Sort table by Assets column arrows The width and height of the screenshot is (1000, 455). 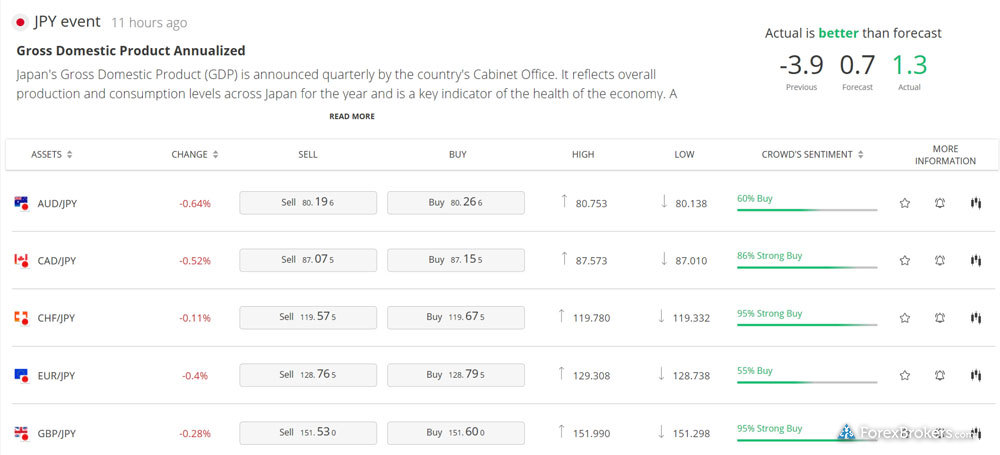70,154
